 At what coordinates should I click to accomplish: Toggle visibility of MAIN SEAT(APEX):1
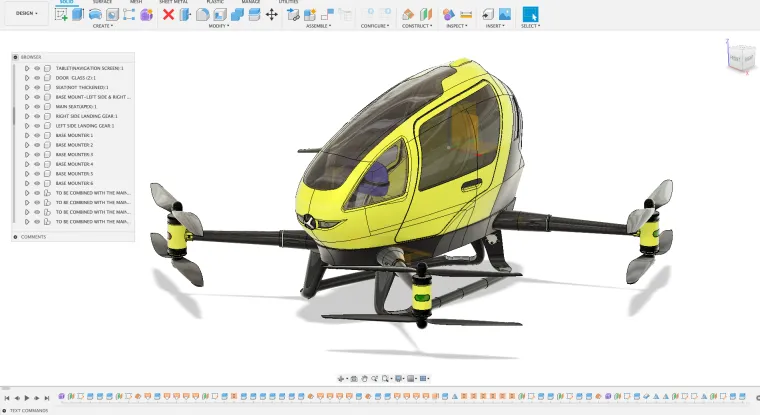(x=37, y=106)
